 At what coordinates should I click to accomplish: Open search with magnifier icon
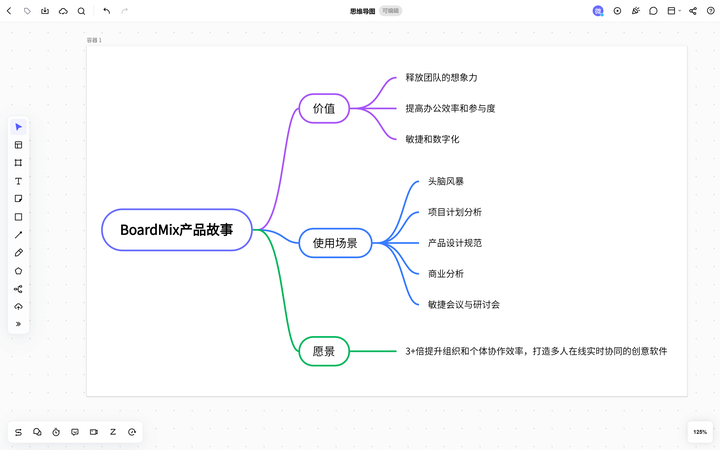(x=81, y=11)
